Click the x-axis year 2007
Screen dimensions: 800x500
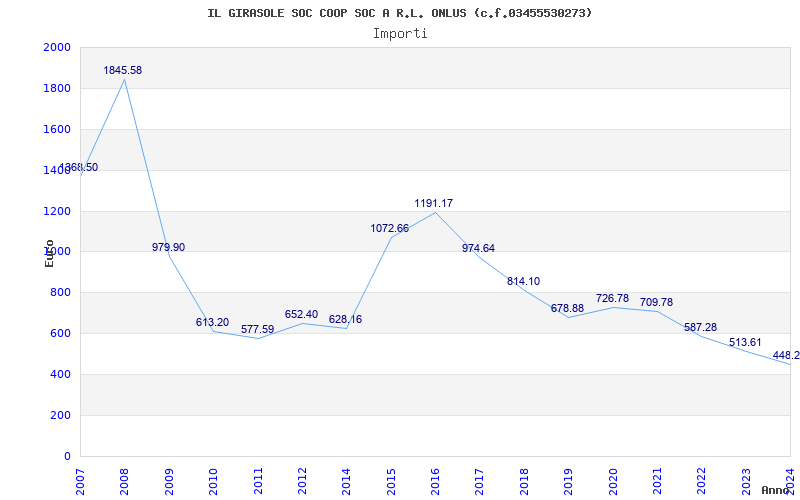pos(80,482)
